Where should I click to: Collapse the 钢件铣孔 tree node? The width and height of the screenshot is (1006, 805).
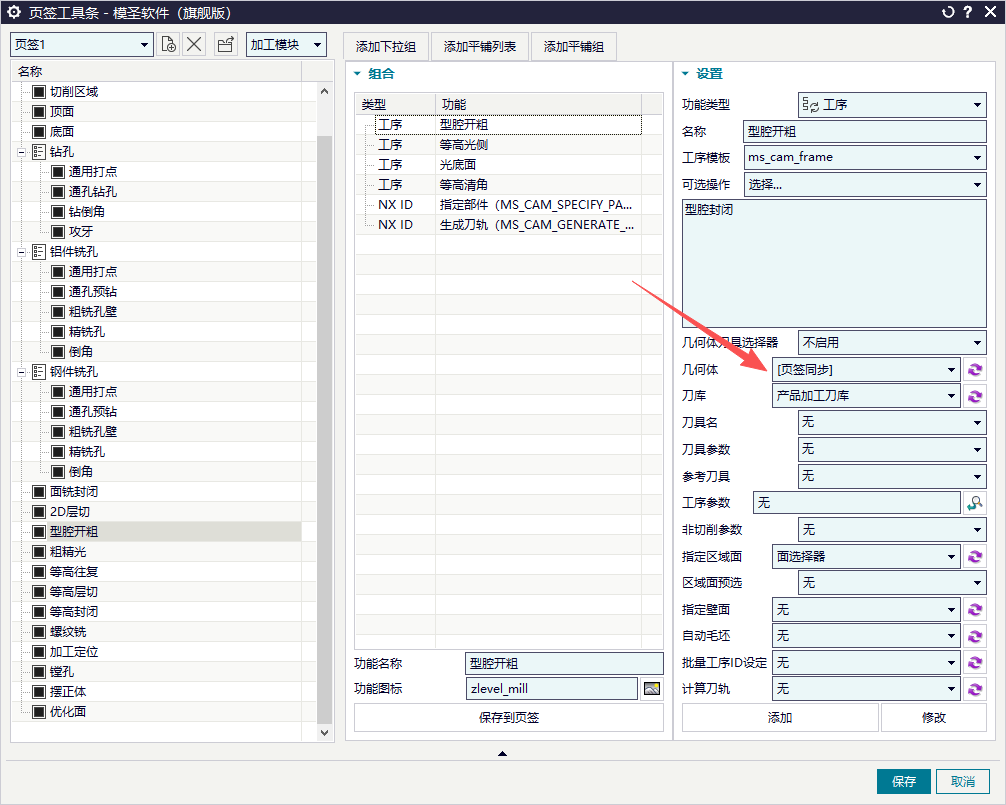(x=21, y=373)
